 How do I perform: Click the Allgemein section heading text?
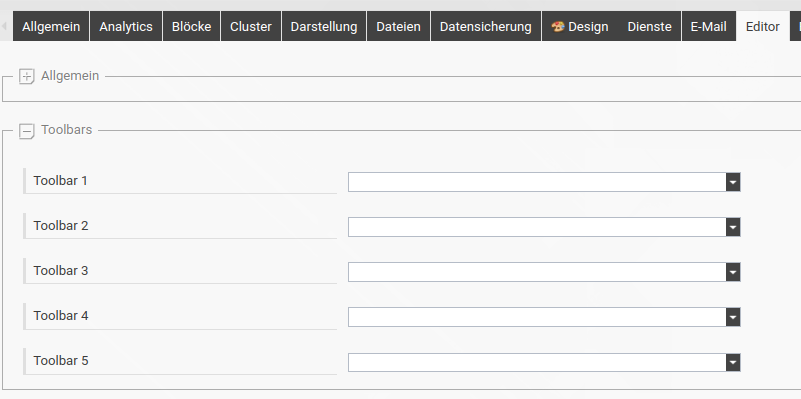coord(70,76)
